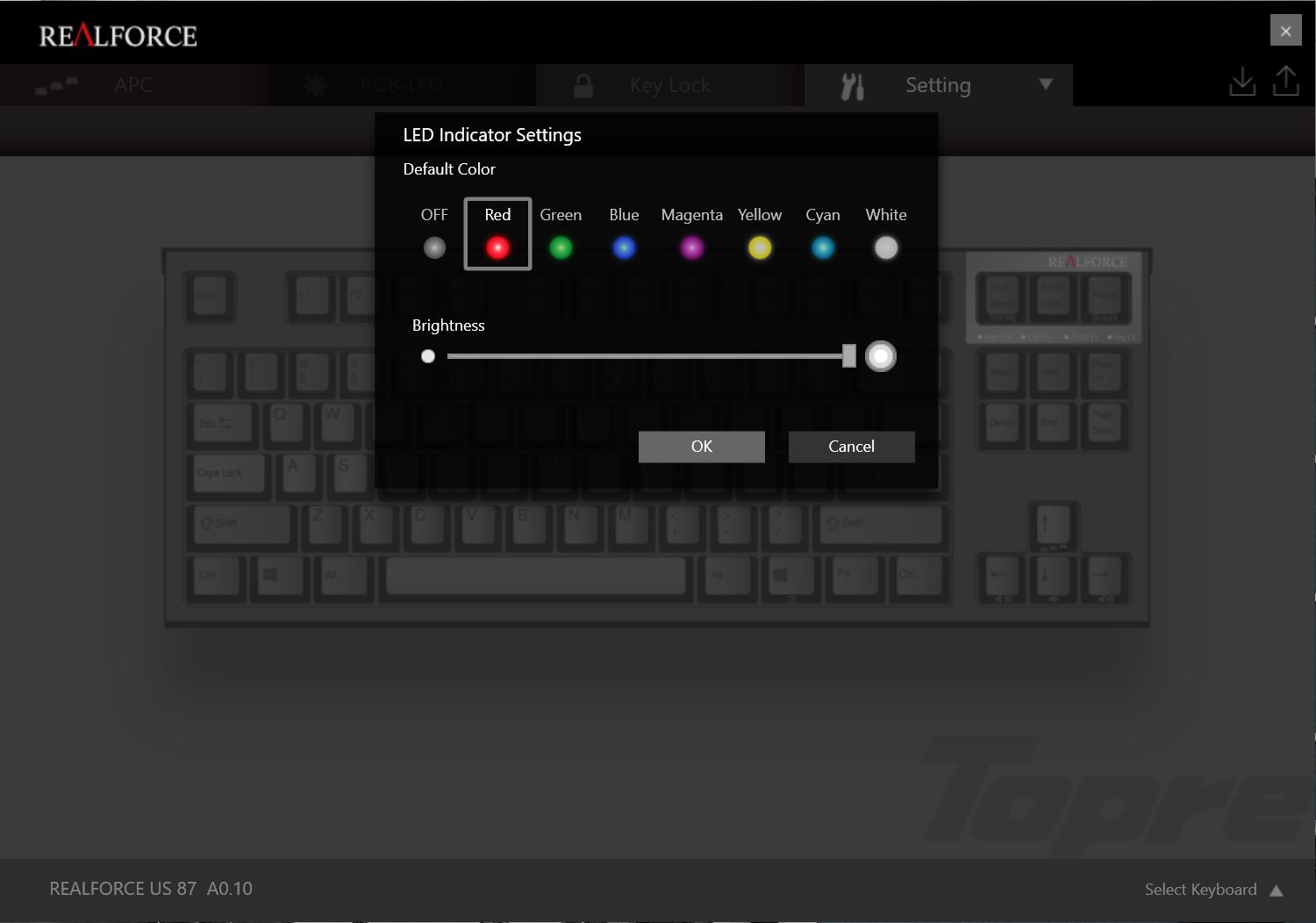Click the minimum brightness dot icon

pos(428,356)
